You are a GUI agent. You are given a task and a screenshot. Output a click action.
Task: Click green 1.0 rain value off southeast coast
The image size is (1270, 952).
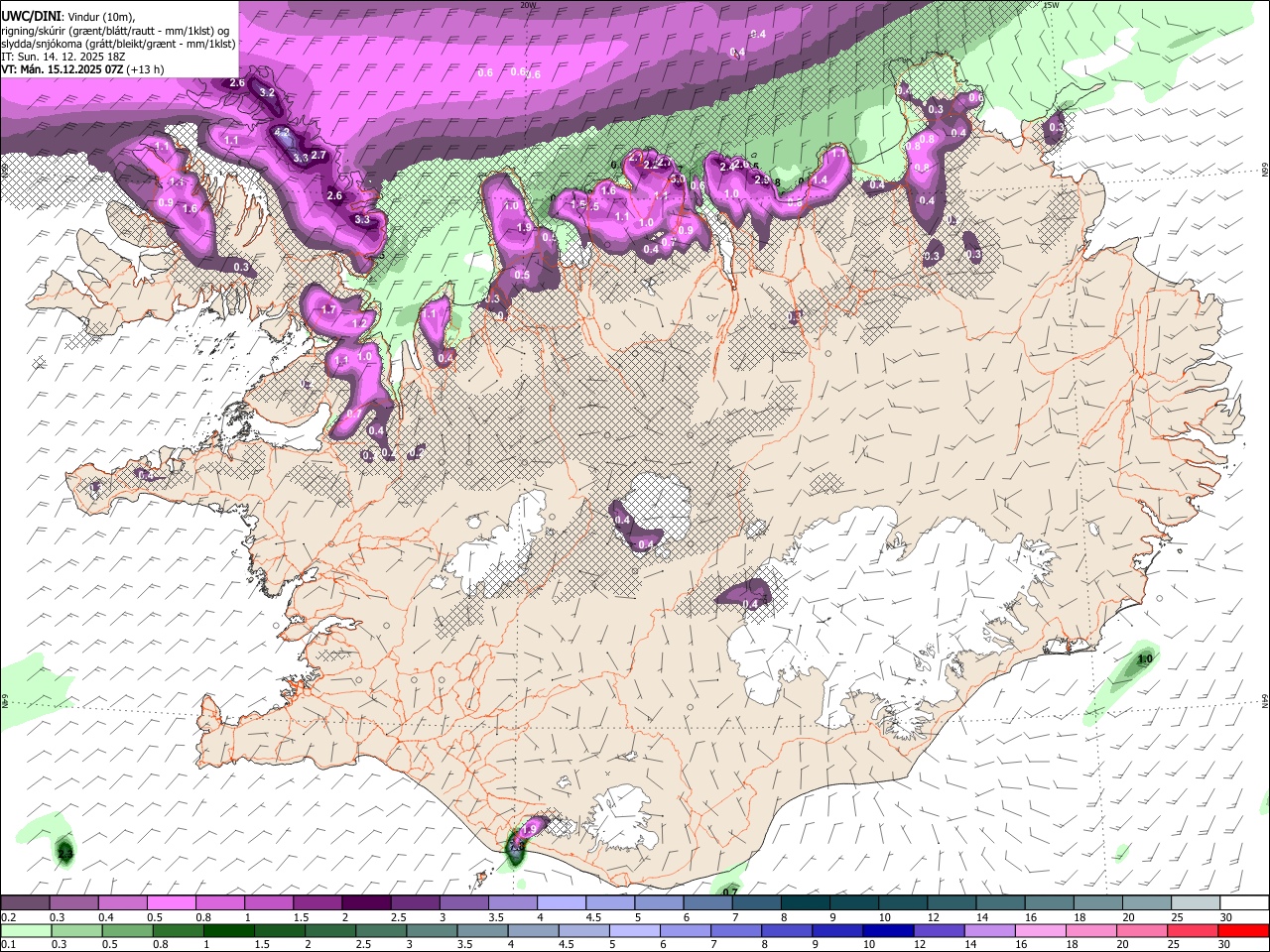(1145, 658)
